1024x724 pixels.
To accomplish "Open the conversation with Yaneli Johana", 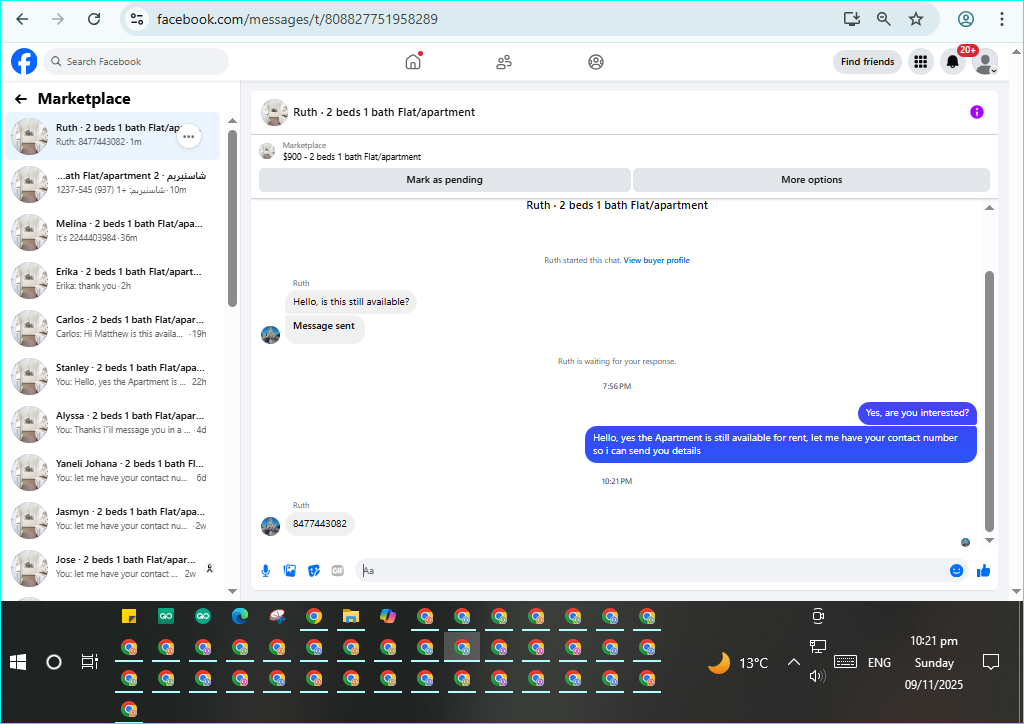I will point(112,471).
